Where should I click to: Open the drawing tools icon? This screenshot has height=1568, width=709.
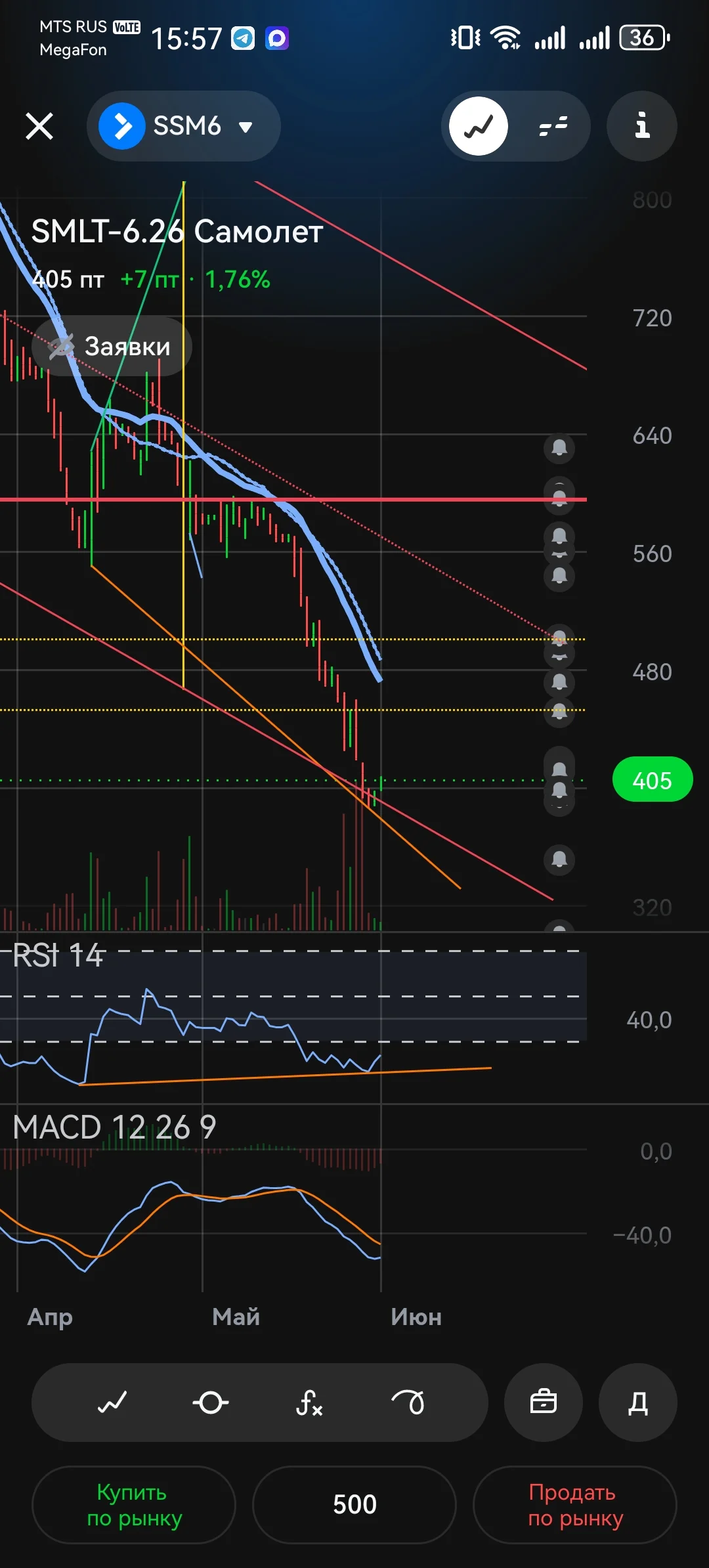[x=408, y=1403]
